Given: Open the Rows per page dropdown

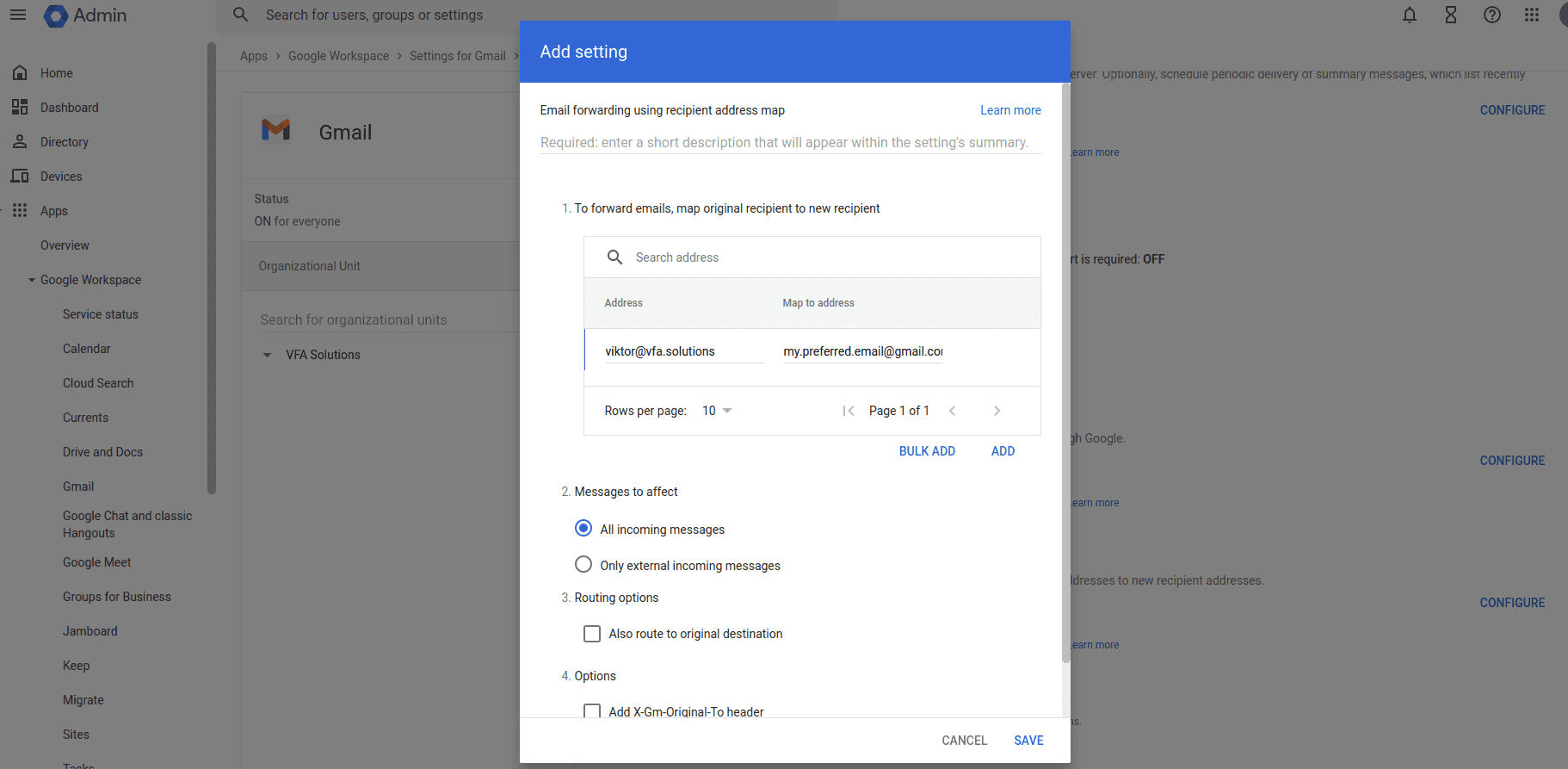Looking at the screenshot, I should pos(717,411).
